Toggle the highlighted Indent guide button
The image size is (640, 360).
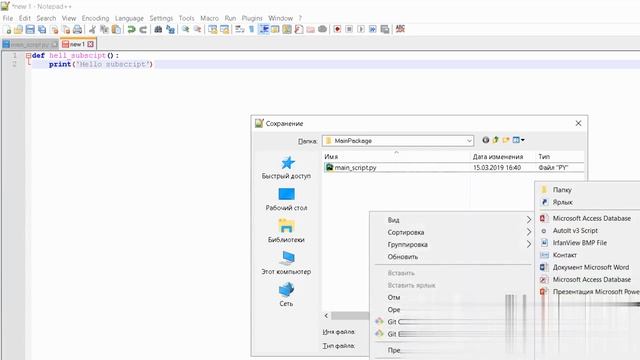264,29
